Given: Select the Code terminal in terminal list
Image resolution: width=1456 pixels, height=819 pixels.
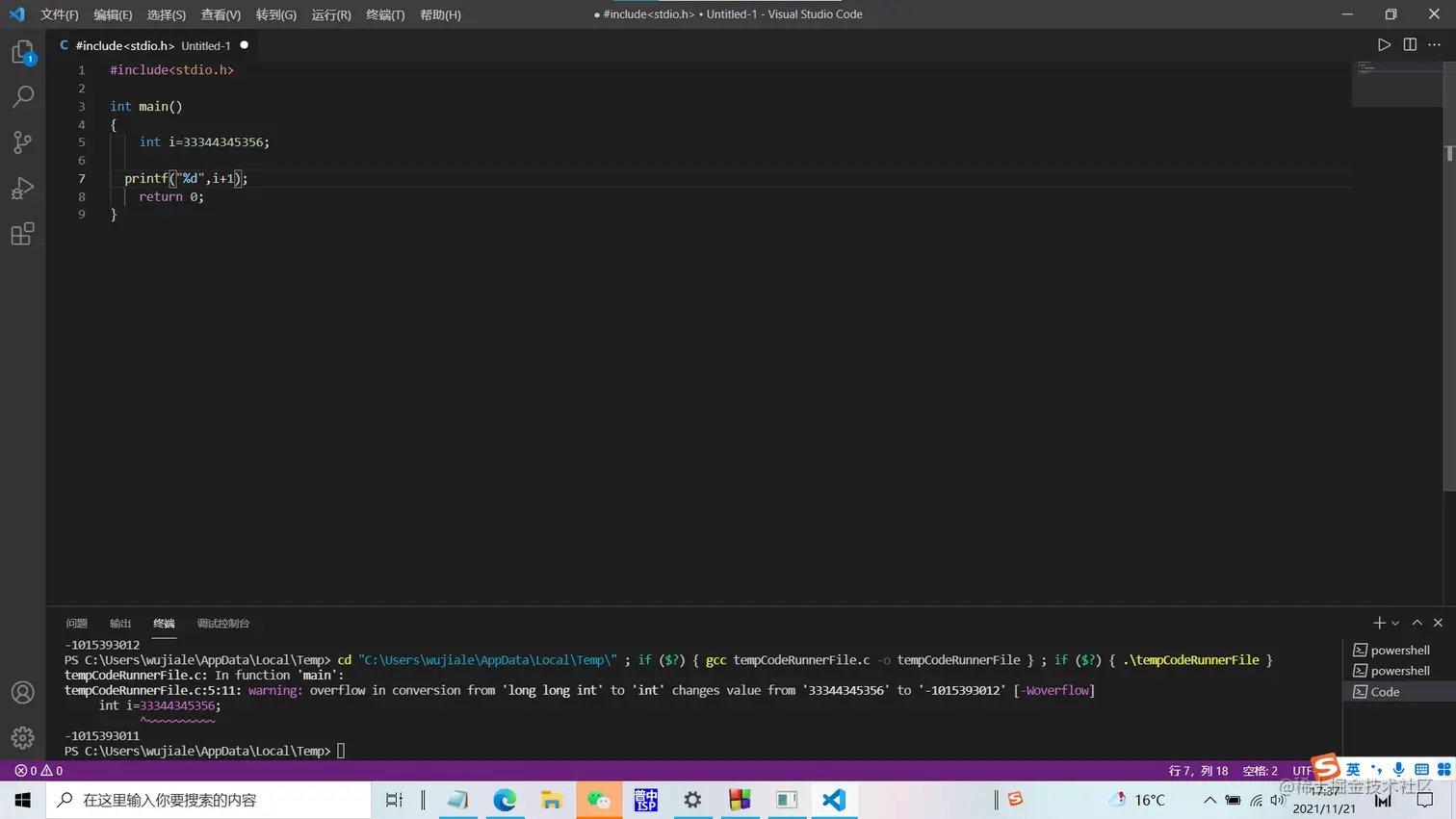Looking at the screenshot, I should (1394, 692).
